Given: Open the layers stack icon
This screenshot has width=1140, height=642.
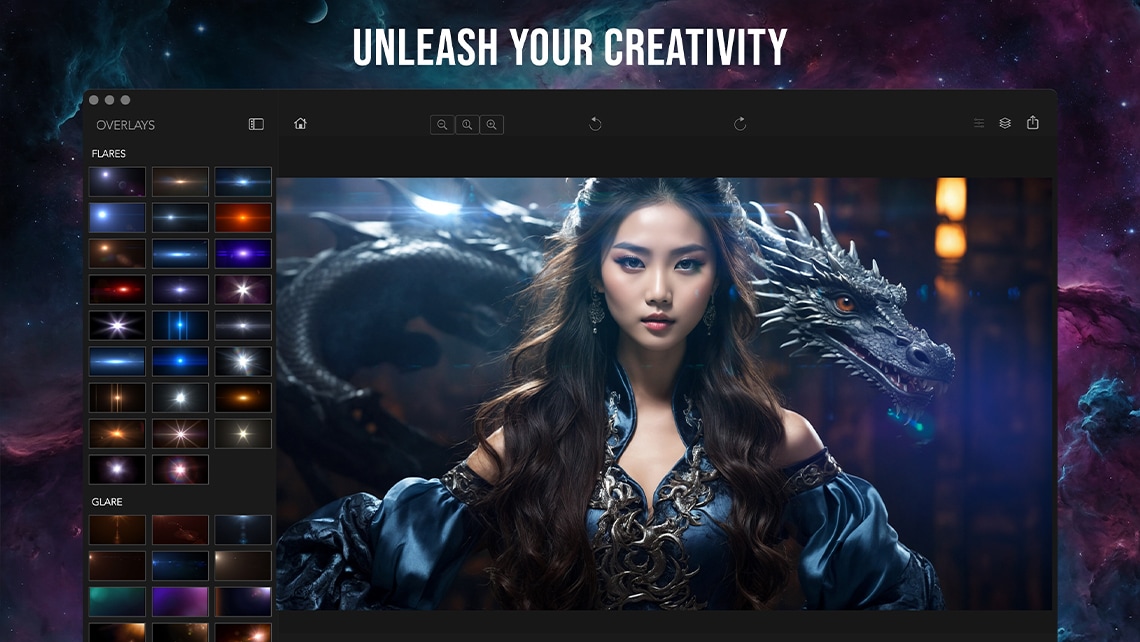Looking at the screenshot, I should [x=1005, y=124].
